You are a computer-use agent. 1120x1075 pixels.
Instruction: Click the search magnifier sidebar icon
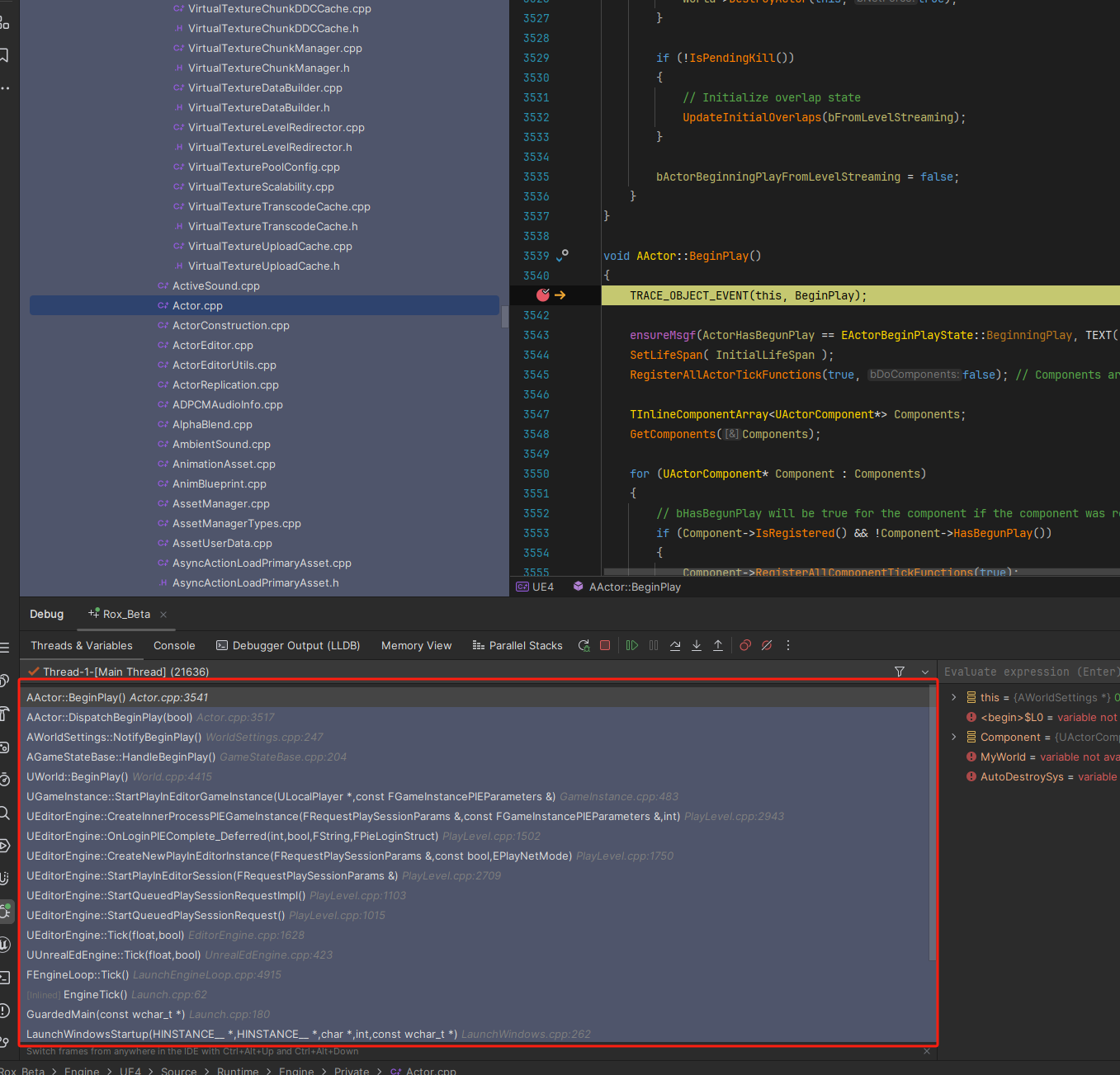click(5, 813)
